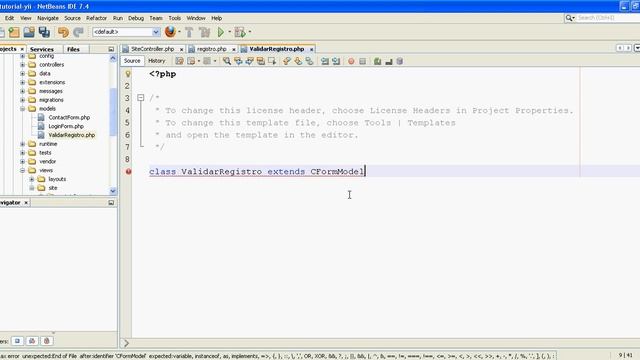Click the History view button
The height and width of the screenshot is (360, 640).
(157, 61)
